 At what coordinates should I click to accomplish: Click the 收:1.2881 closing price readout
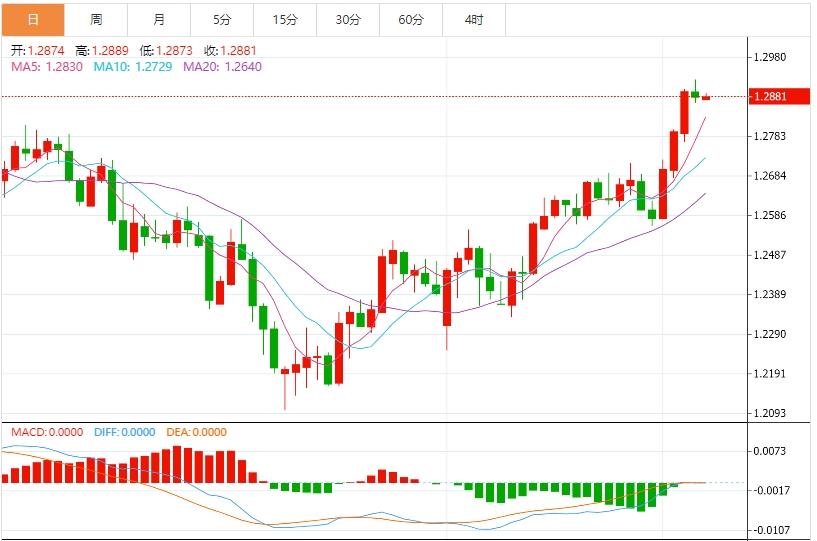[x=230, y=51]
